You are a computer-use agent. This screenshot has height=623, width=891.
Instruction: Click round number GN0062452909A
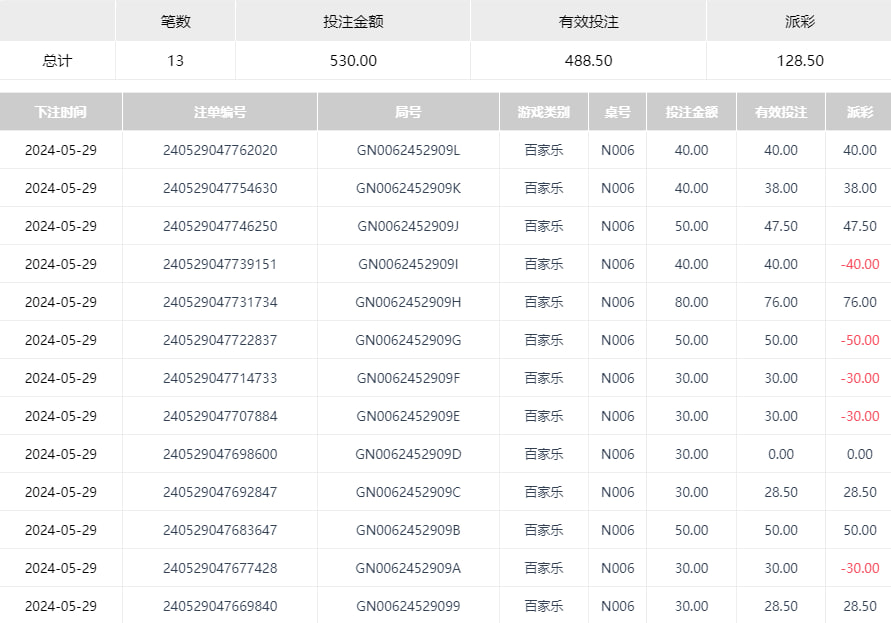[x=408, y=568]
